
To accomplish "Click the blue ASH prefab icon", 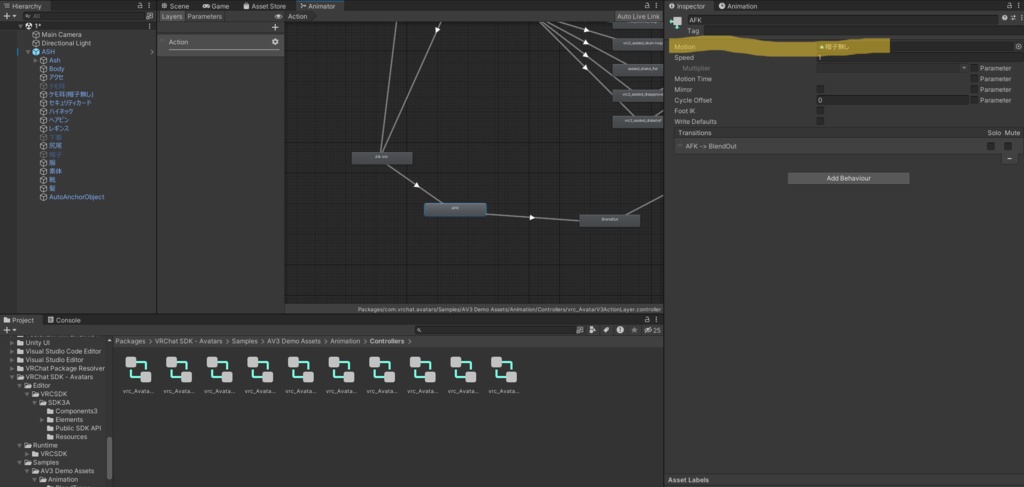I will pyautogui.click(x=36, y=52).
